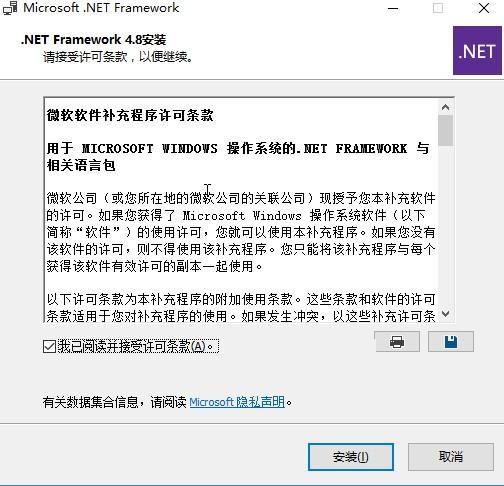Click the 取消 cancel button
504x486 pixels.
click(x=451, y=457)
